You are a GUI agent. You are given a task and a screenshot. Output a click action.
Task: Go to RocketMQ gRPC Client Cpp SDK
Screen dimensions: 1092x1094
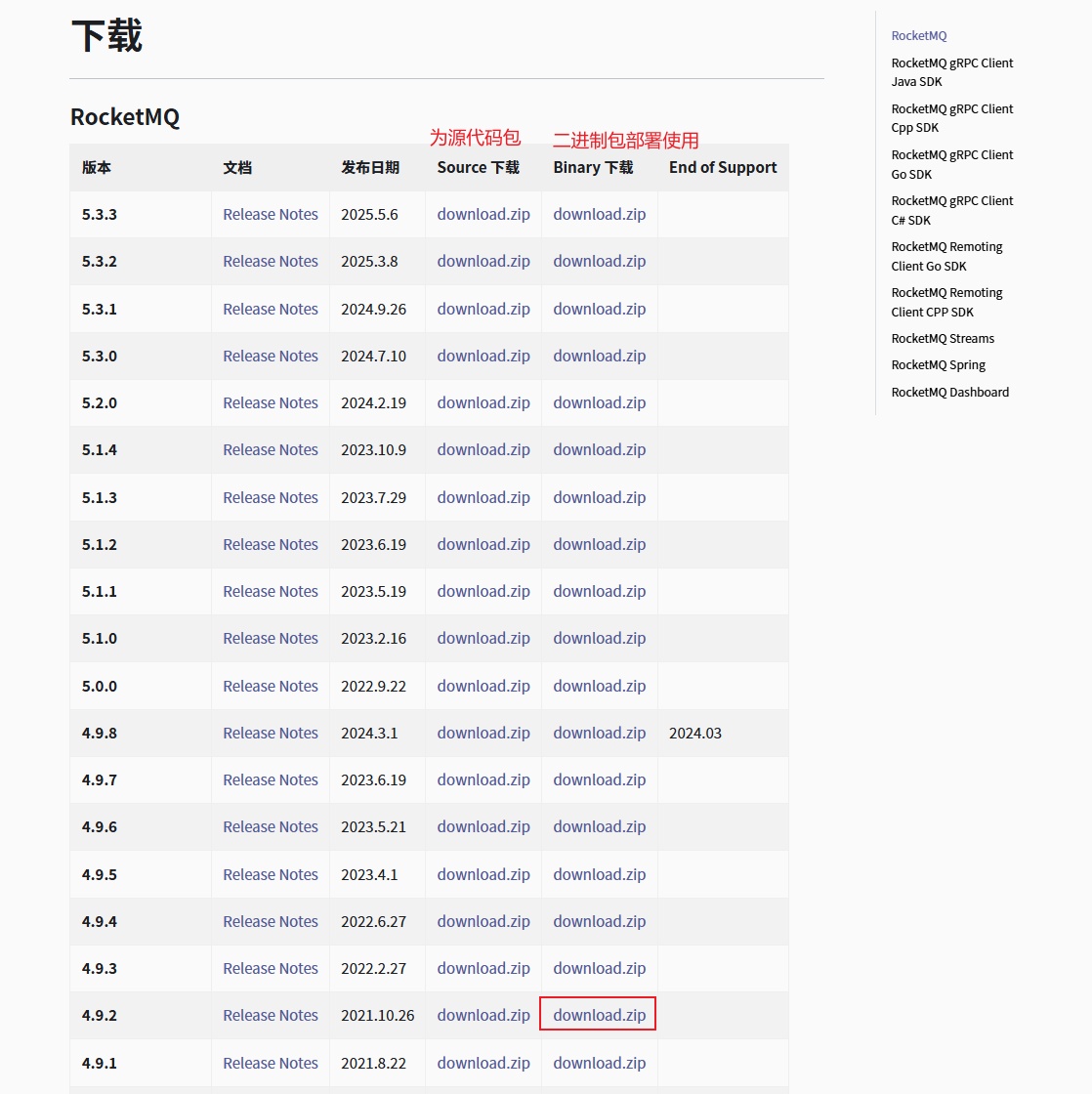951,118
